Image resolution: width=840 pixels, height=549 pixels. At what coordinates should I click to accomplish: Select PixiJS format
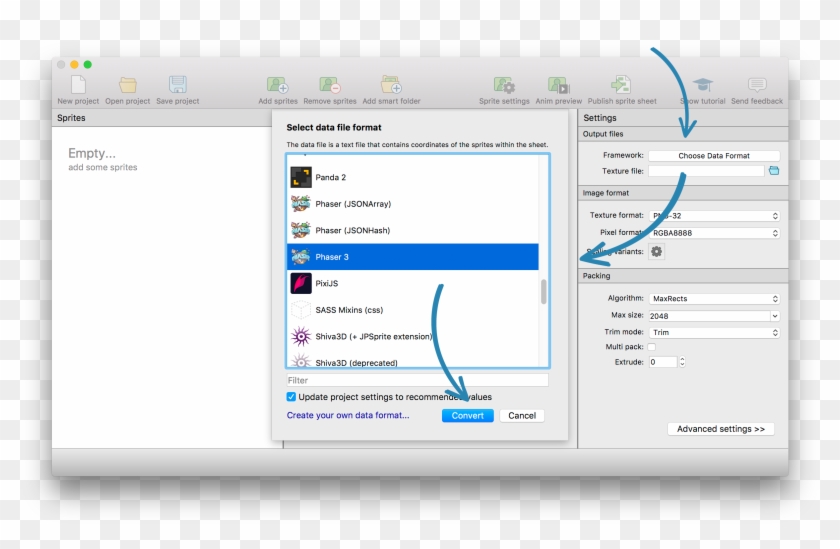pyautogui.click(x=413, y=283)
